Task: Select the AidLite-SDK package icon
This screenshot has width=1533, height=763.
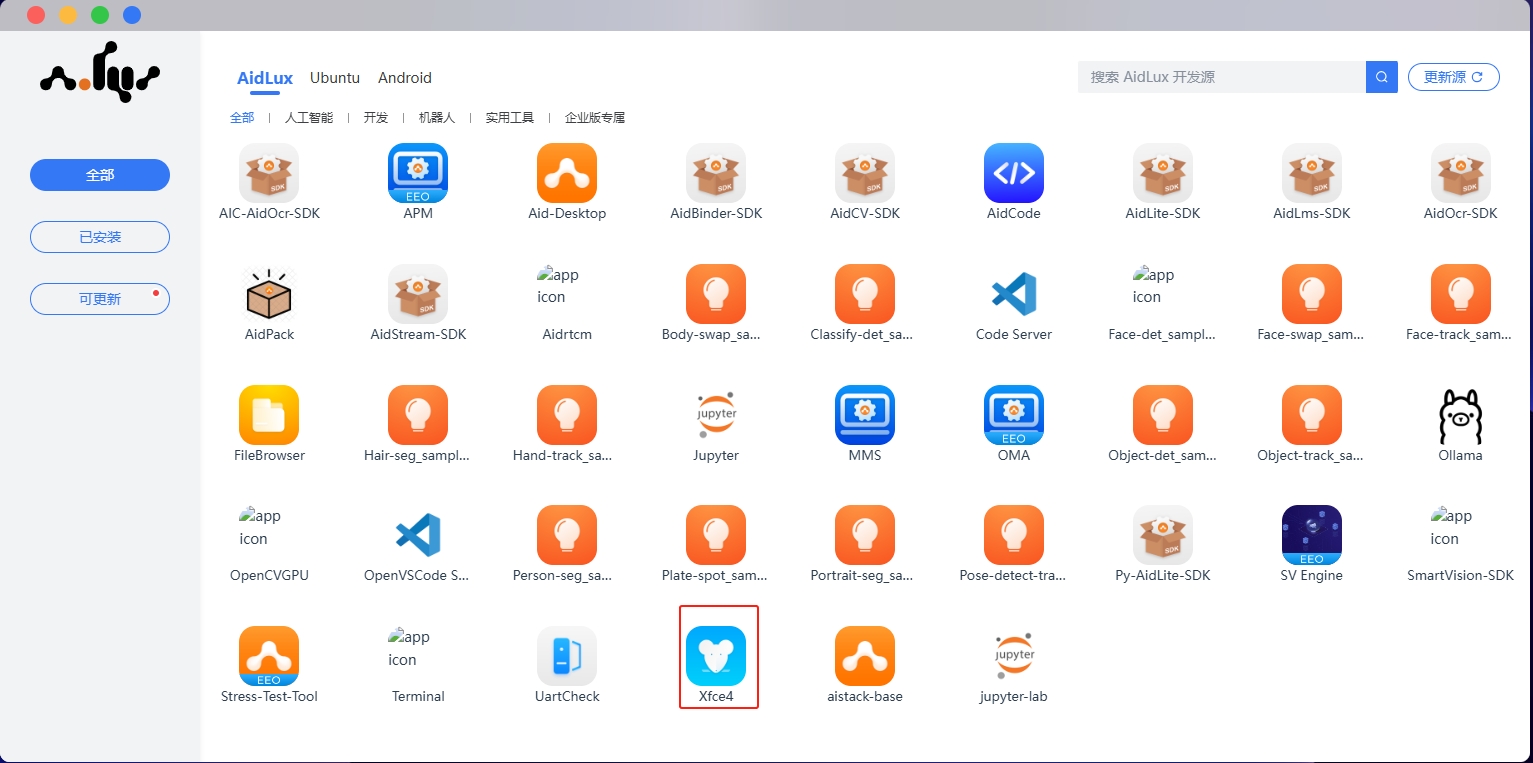Action: pos(1163,173)
